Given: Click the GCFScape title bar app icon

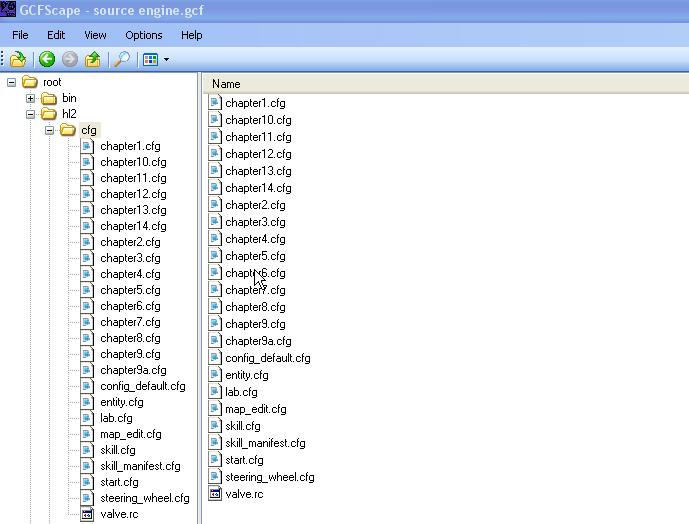Looking at the screenshot, I should pos(8,9).
